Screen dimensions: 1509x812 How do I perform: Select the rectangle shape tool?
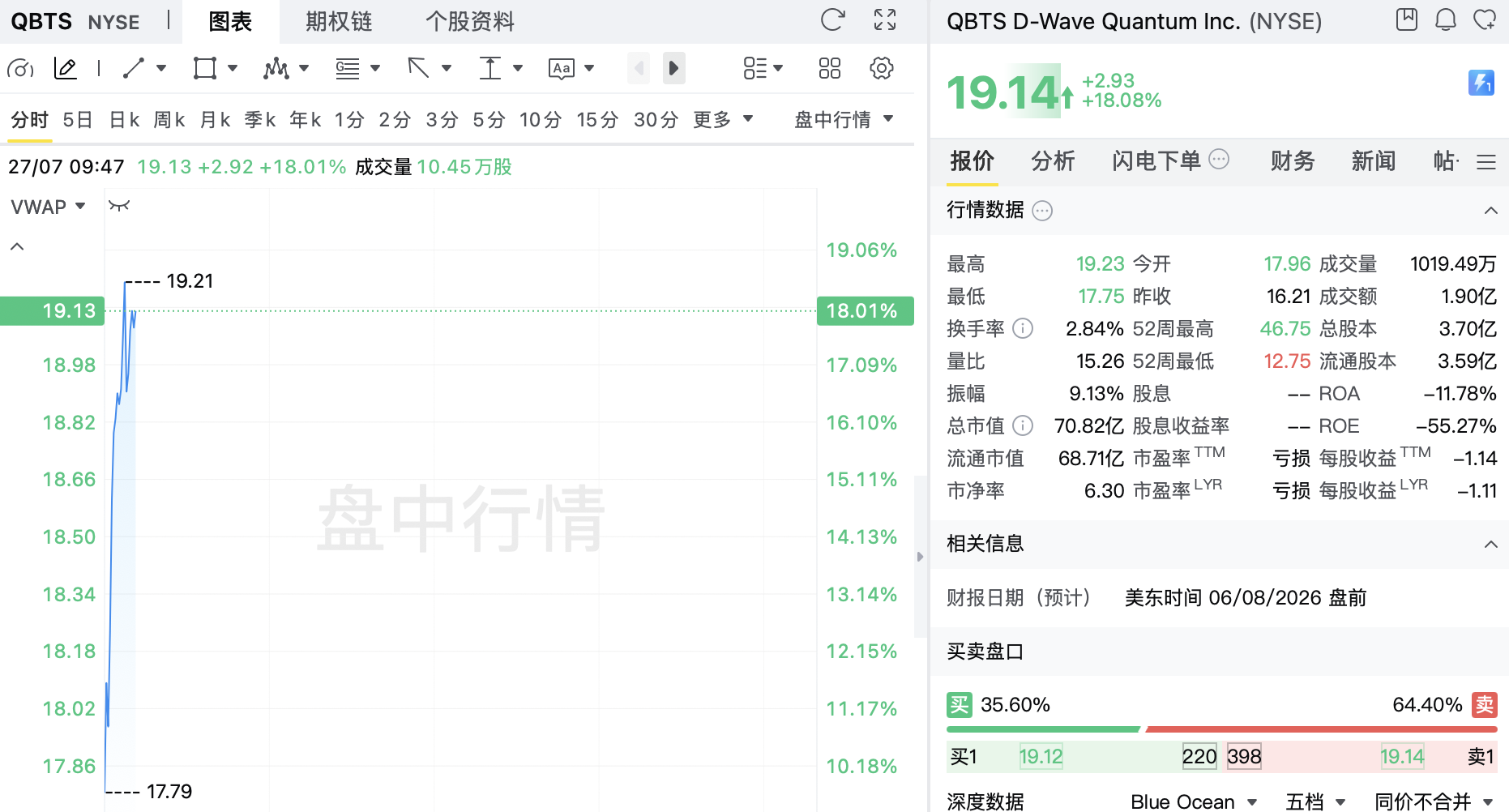click(x=205, y=69)
